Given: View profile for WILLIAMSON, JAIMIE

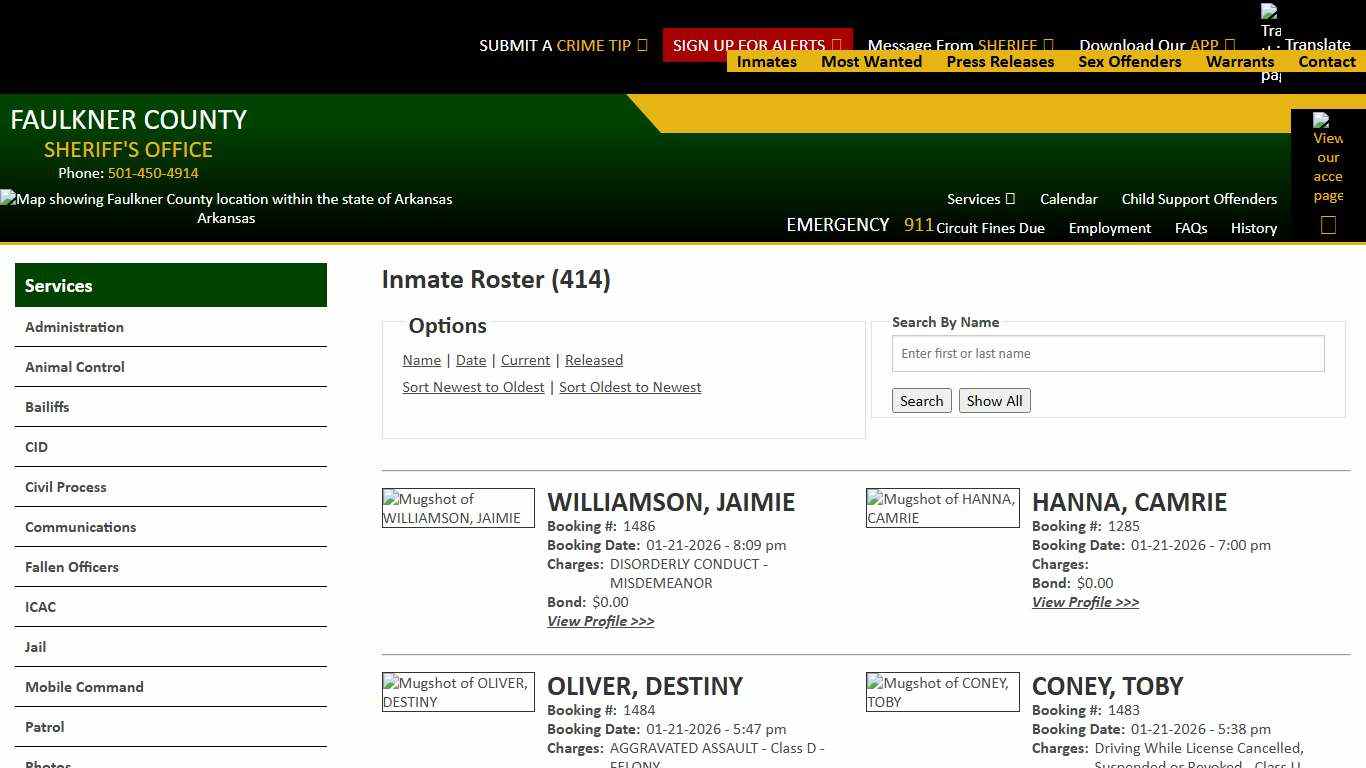Looking at the screenshot, I should tap(600, 621).
